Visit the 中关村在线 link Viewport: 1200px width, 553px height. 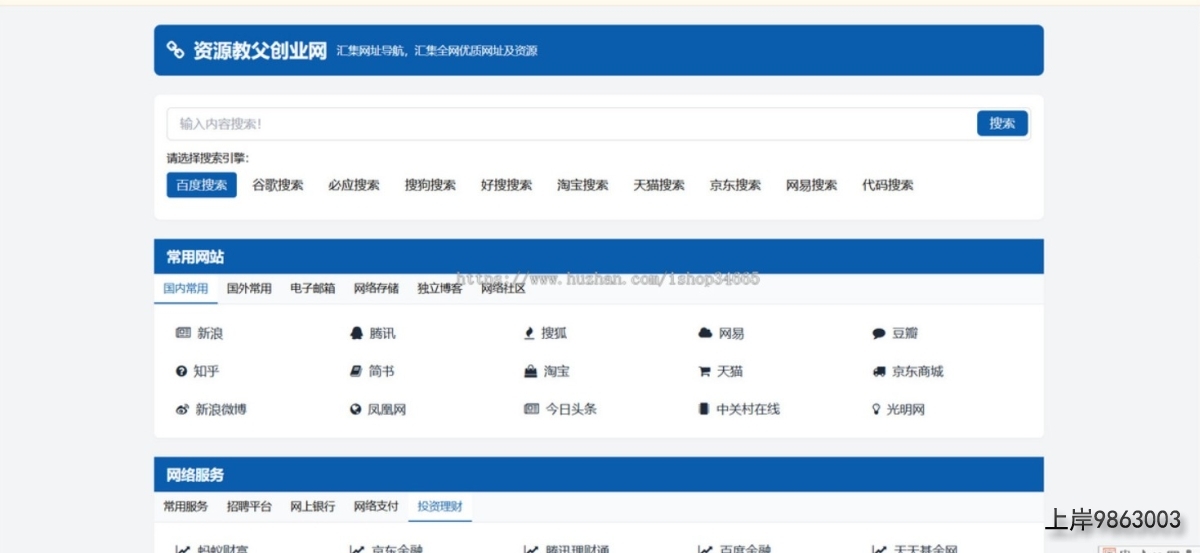point(748,409)
